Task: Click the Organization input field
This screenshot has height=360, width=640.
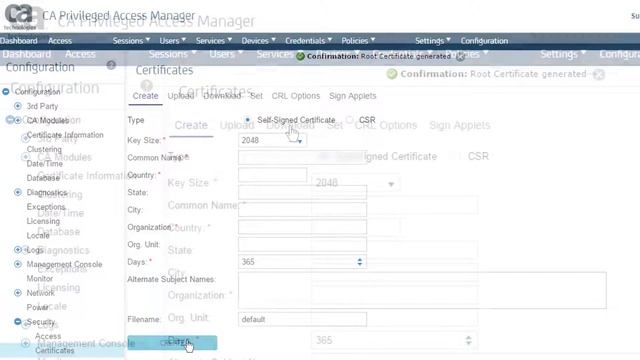Action: point(302,227)
